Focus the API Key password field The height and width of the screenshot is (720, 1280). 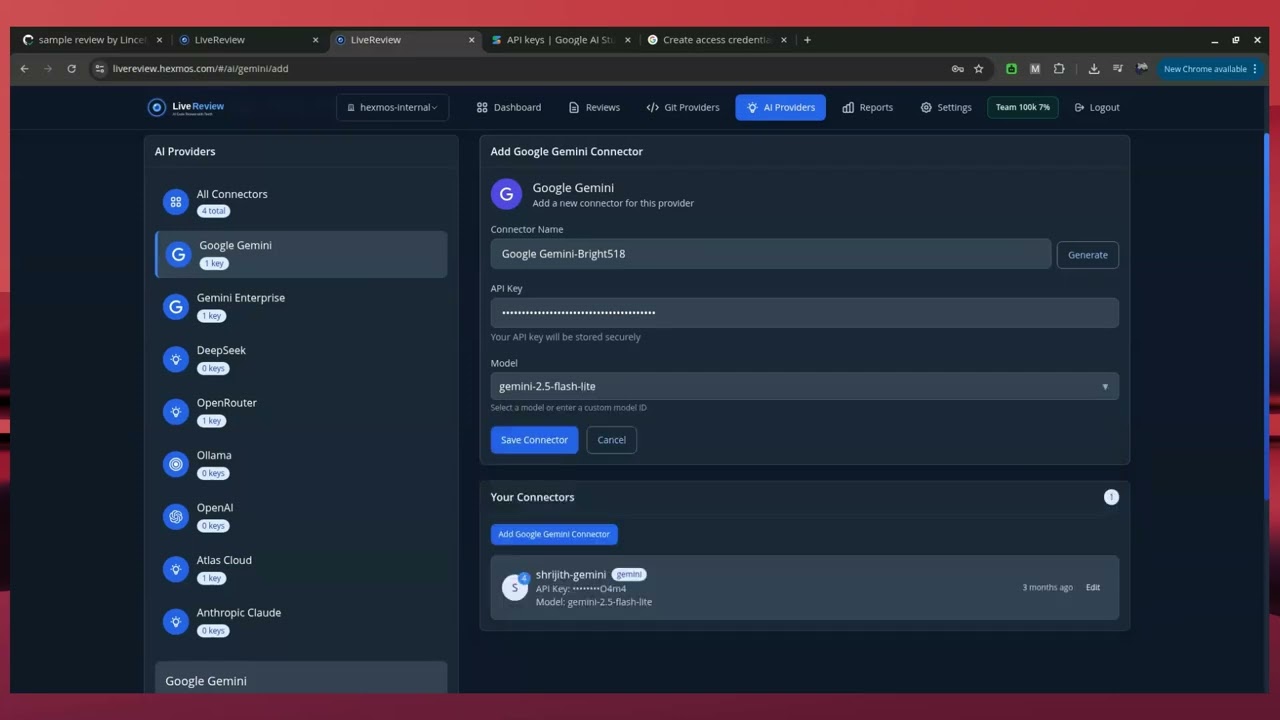(x=804, y=312)
